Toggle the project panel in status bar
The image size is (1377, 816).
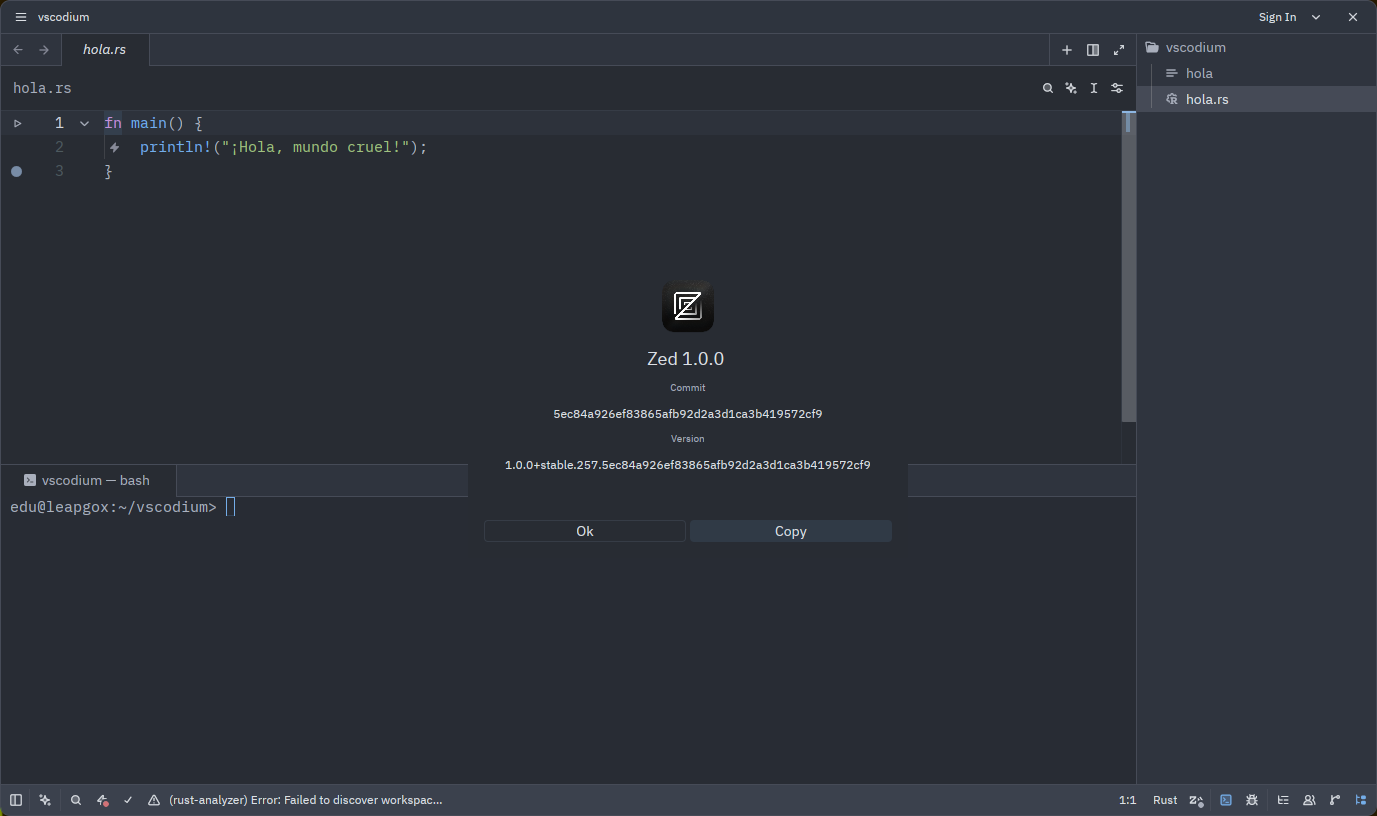click(1360, 800)
